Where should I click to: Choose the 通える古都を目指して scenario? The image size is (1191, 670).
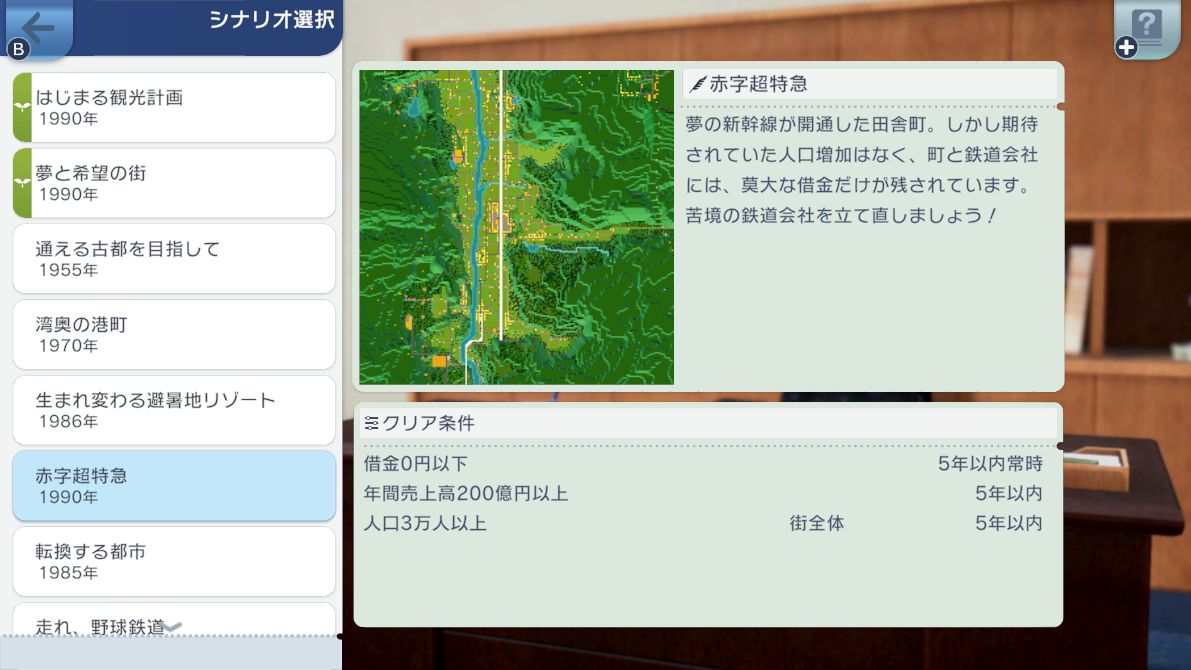[x=174, y=259]
